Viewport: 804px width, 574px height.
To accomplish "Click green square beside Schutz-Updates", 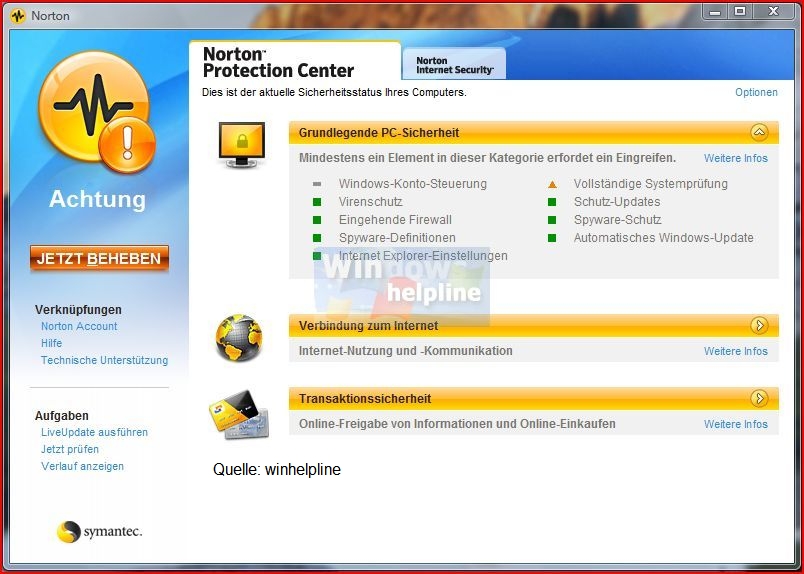I will 552,202.
